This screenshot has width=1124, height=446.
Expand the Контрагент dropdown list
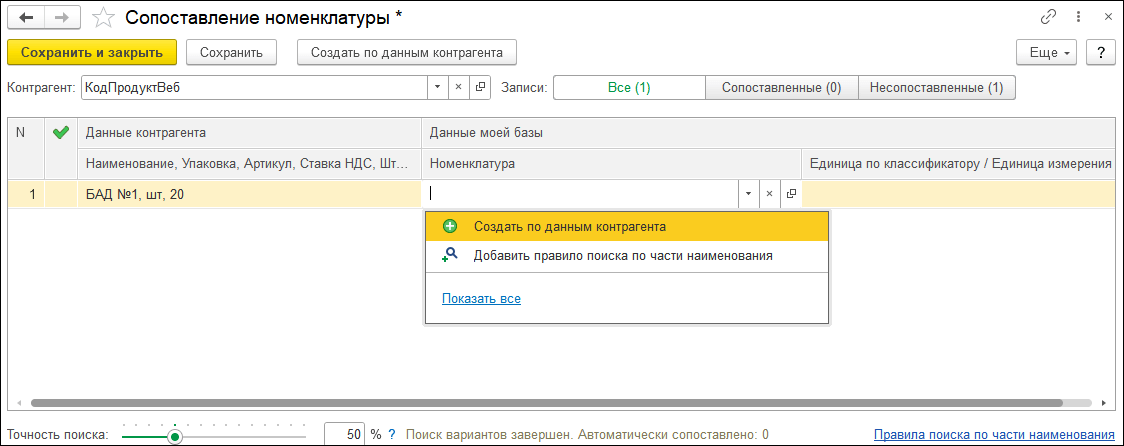tap(437, 88)
